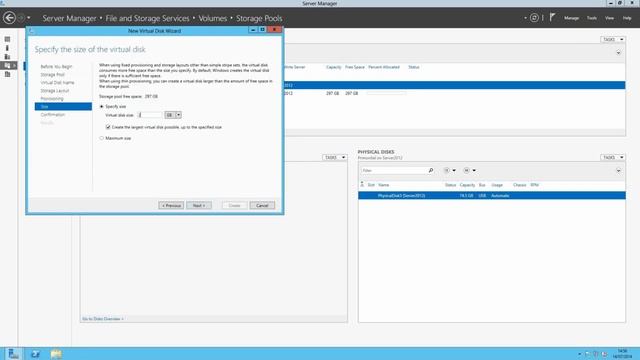640x360 pixels.
Task: Expand the Physical Disks filter bar chevron
Action: (618, 171)
